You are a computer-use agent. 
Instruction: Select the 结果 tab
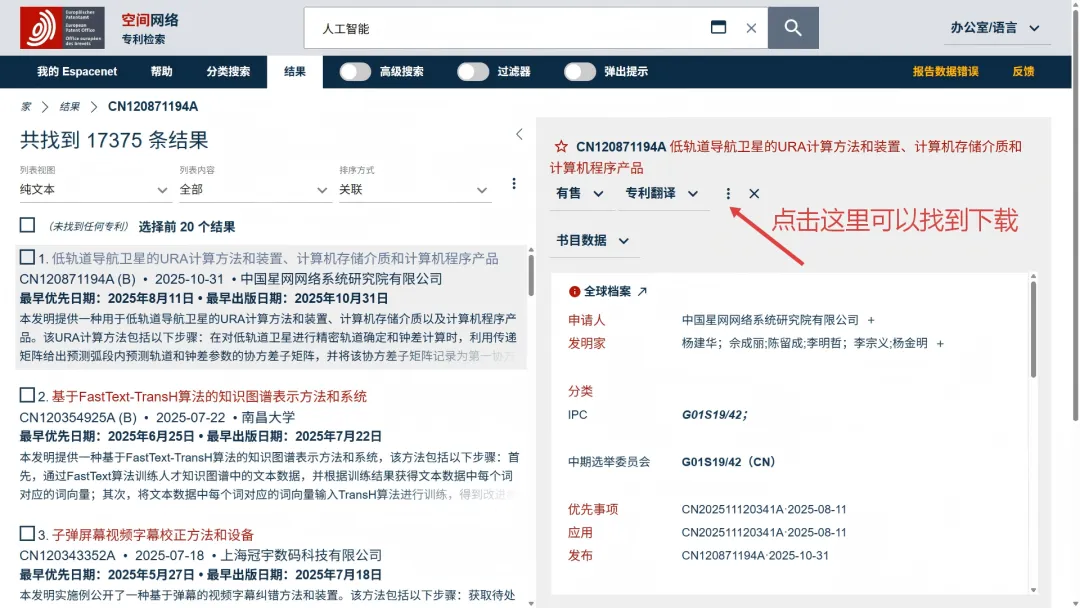[x=295, y=72]
